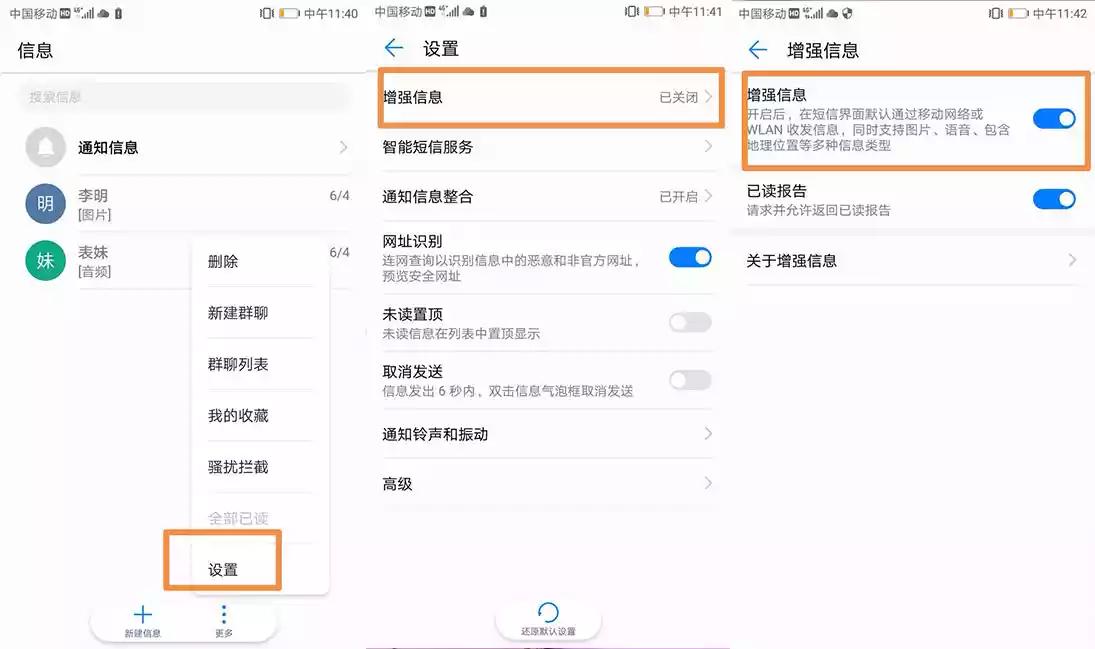
Task: Tap the New Message plus icon
Action: (x=143, y=615)
